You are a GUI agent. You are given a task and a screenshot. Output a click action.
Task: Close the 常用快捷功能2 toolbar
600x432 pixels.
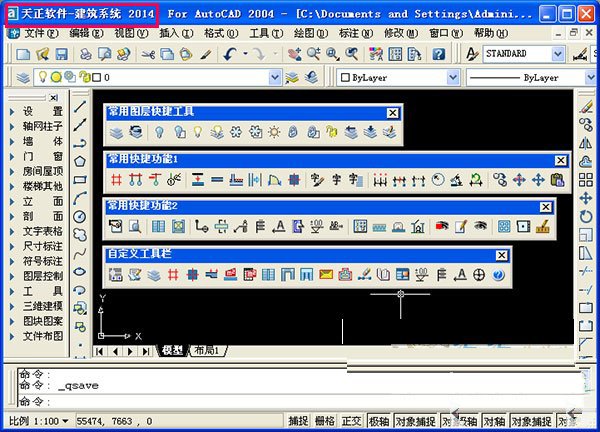(x=546, y=207)
